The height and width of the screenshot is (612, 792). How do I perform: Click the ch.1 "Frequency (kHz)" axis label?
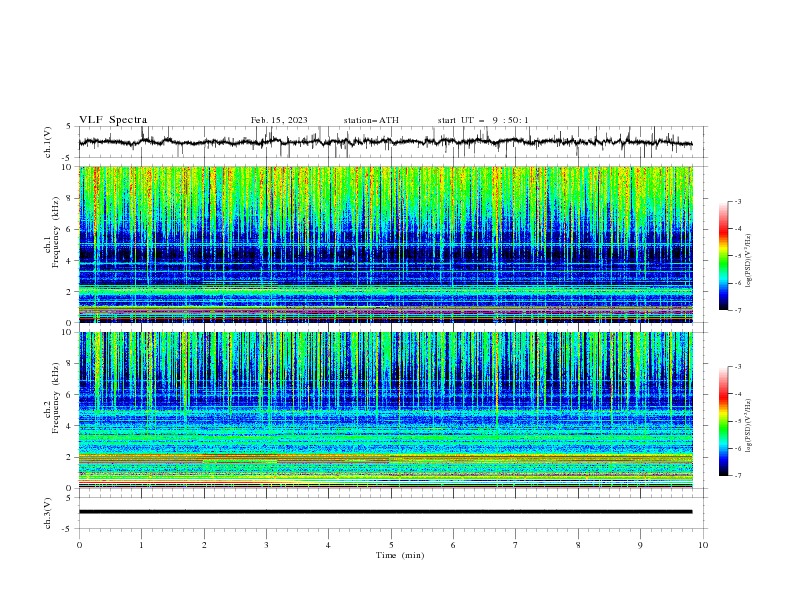tap(56, 231)
